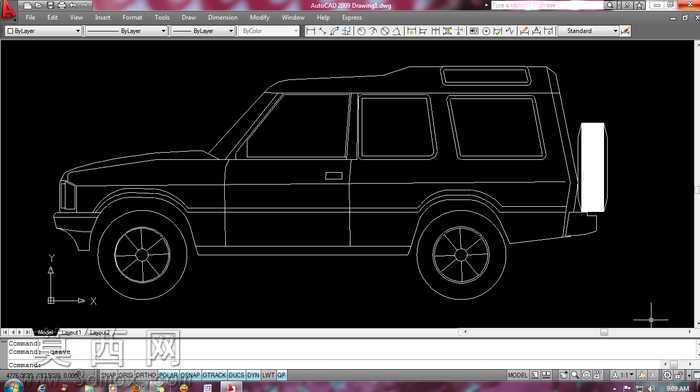This screenshot has height=392, width=700.
Task: Open the Format menu
Action: pyautogui.click(x=132, y=17)
